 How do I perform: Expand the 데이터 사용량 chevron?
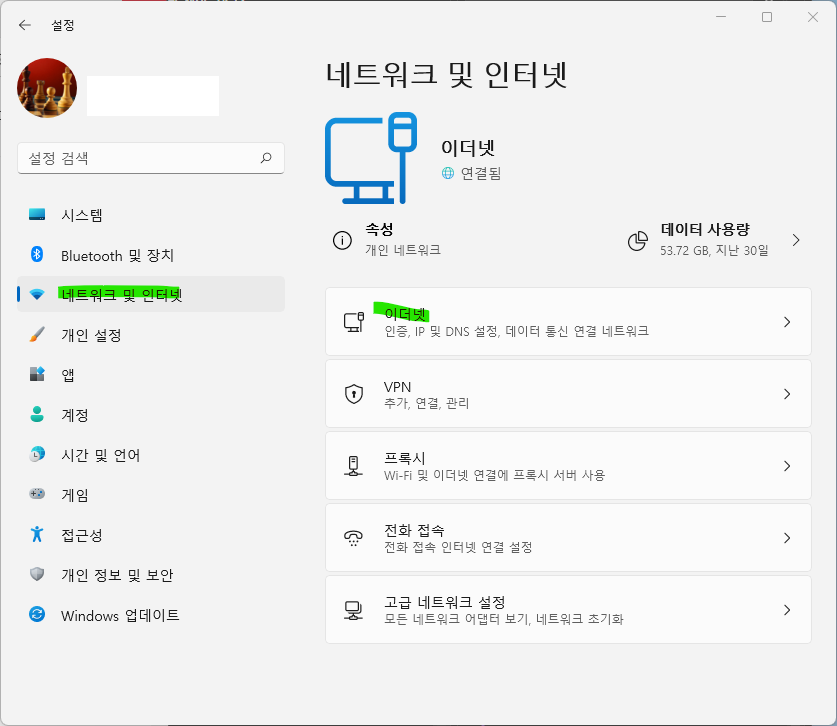point(796,240)
